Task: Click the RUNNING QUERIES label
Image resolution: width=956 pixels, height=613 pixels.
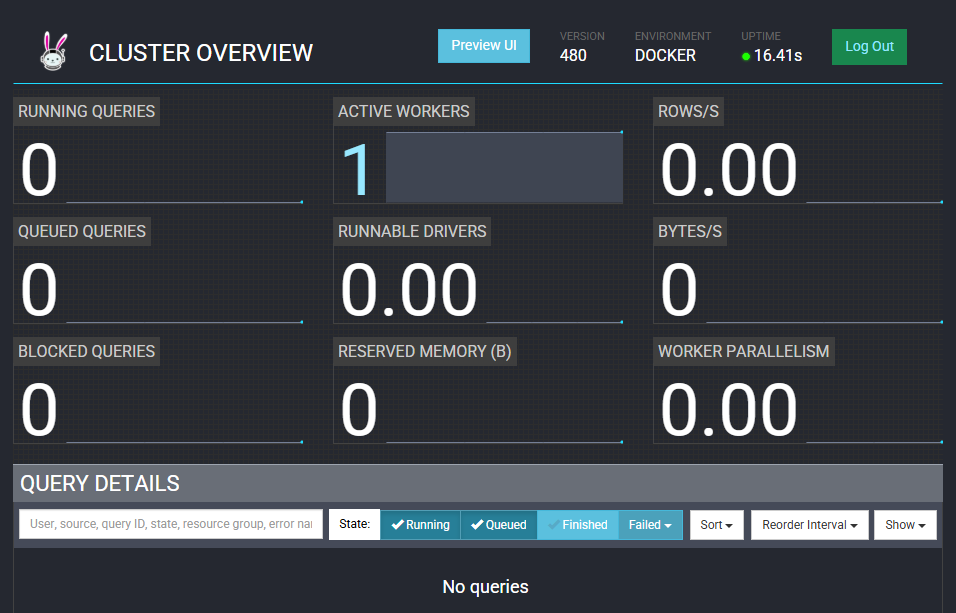Action: [x=87, y=111]
